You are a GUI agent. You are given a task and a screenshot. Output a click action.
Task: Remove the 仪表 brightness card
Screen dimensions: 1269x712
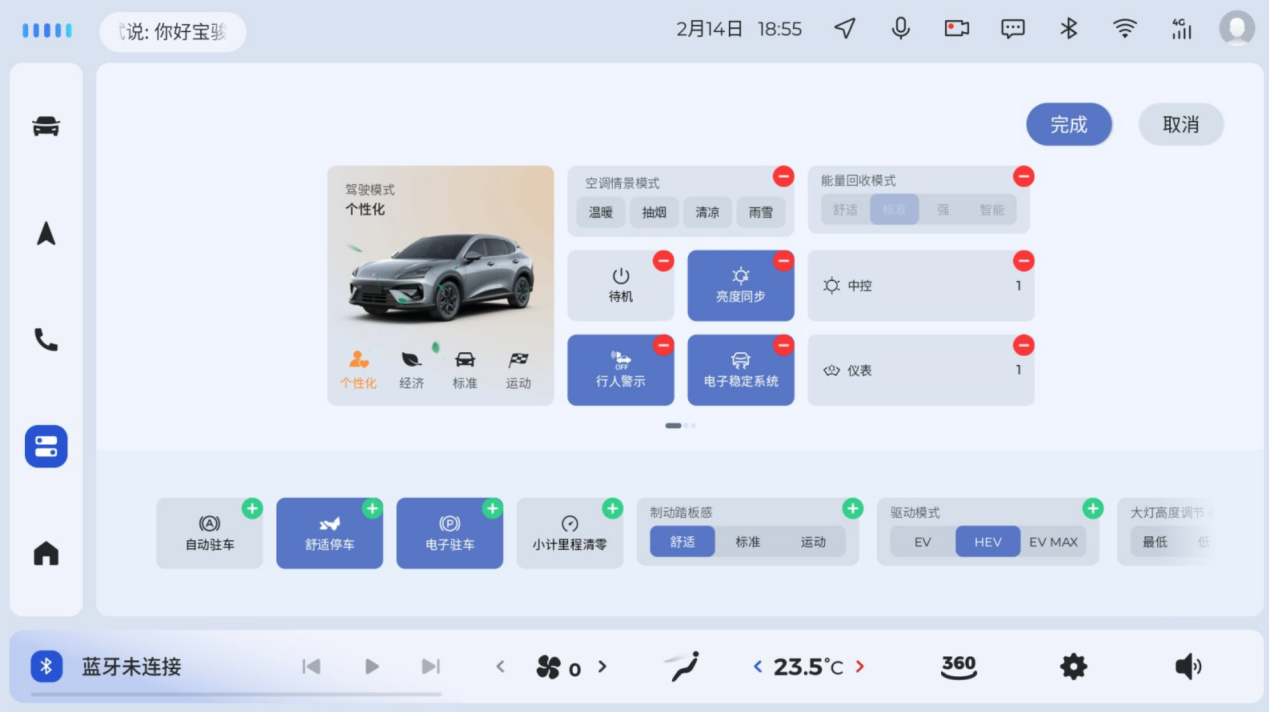pyautogui.click(x=1023, y=345)
